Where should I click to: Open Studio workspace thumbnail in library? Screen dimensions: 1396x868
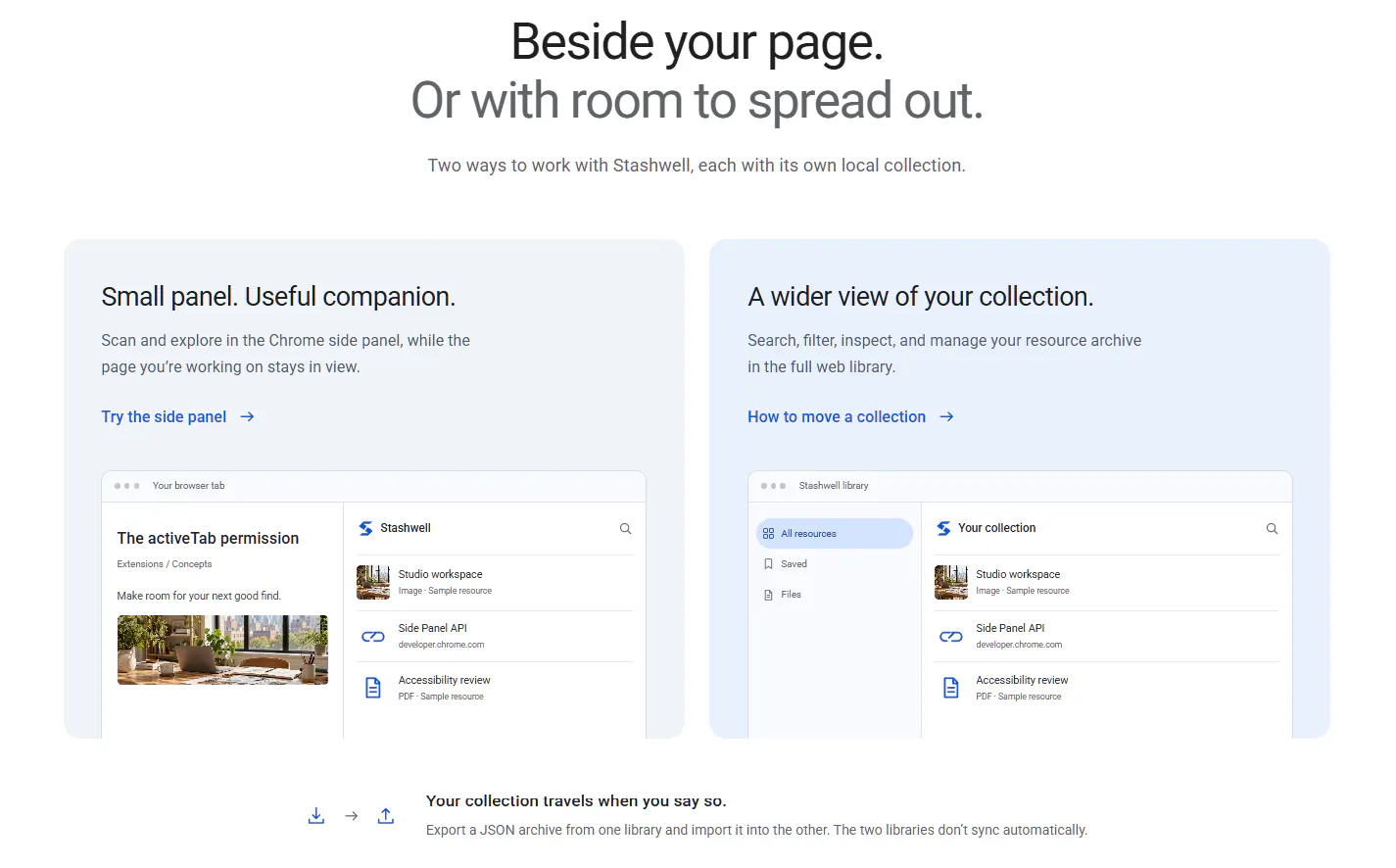click(951, 582)
